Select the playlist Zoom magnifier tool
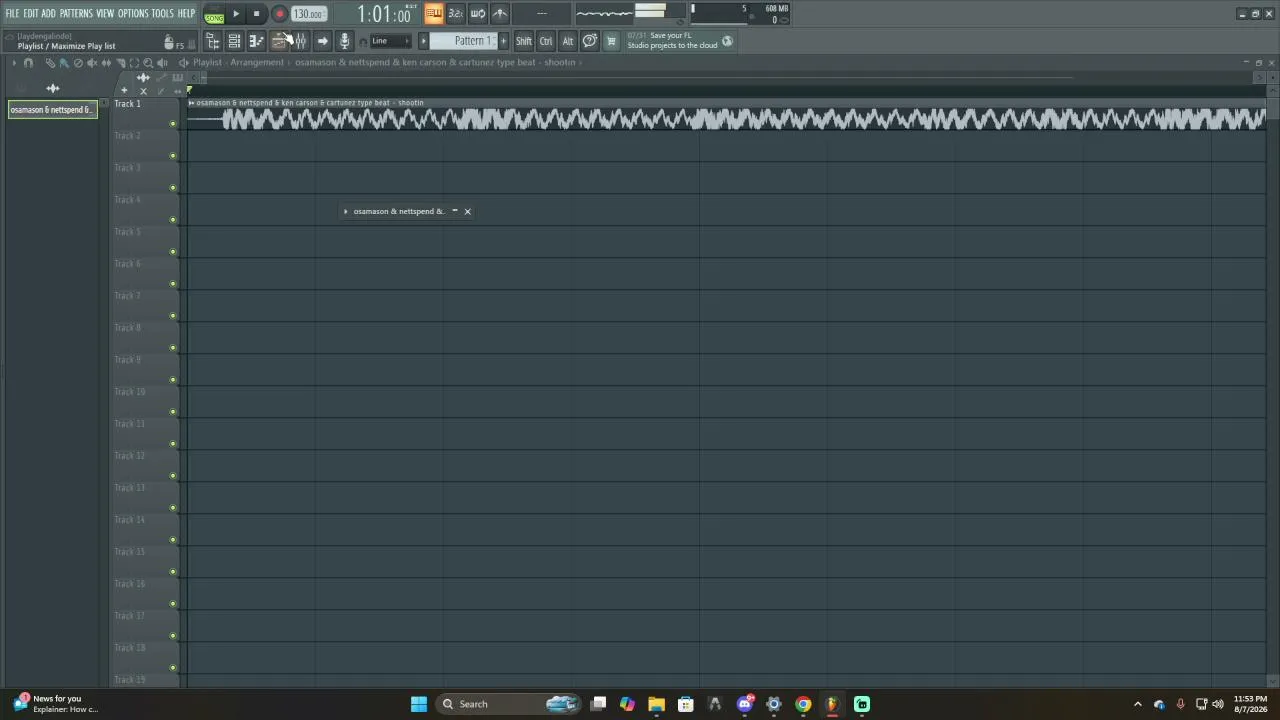1280x720 pixels. point(148,63)
